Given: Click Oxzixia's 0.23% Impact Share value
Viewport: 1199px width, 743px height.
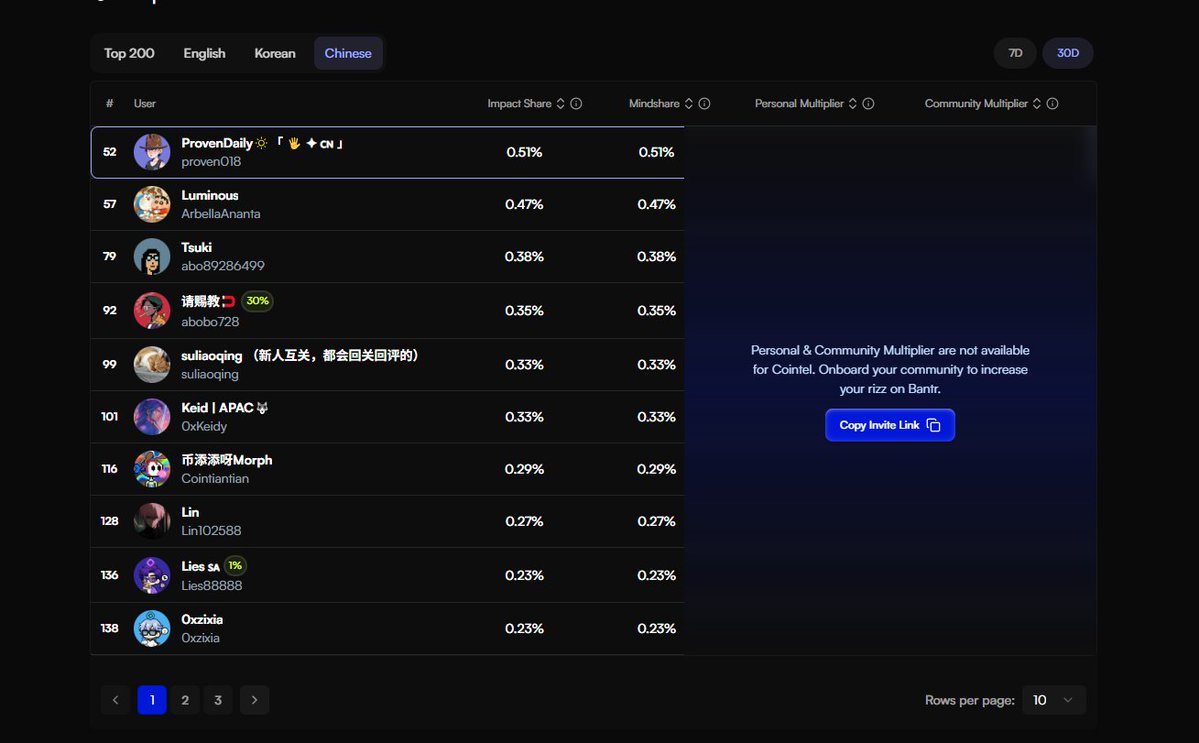Looking at the screenshot, I should tap(524, 628).
